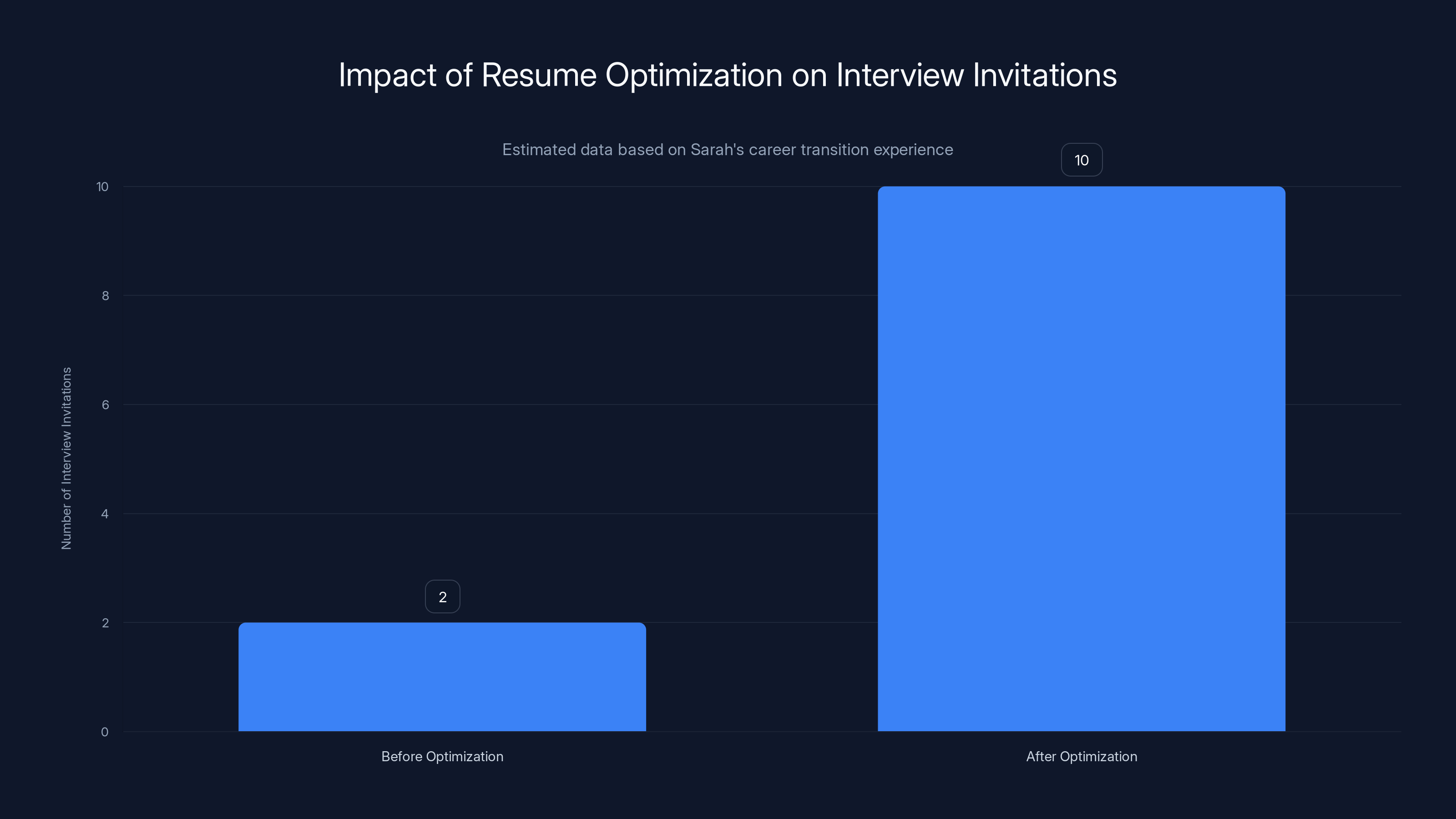1456x819 pixels.
Task: Click the y-axis tick label '0'
Action: click(x=105, y=732)
